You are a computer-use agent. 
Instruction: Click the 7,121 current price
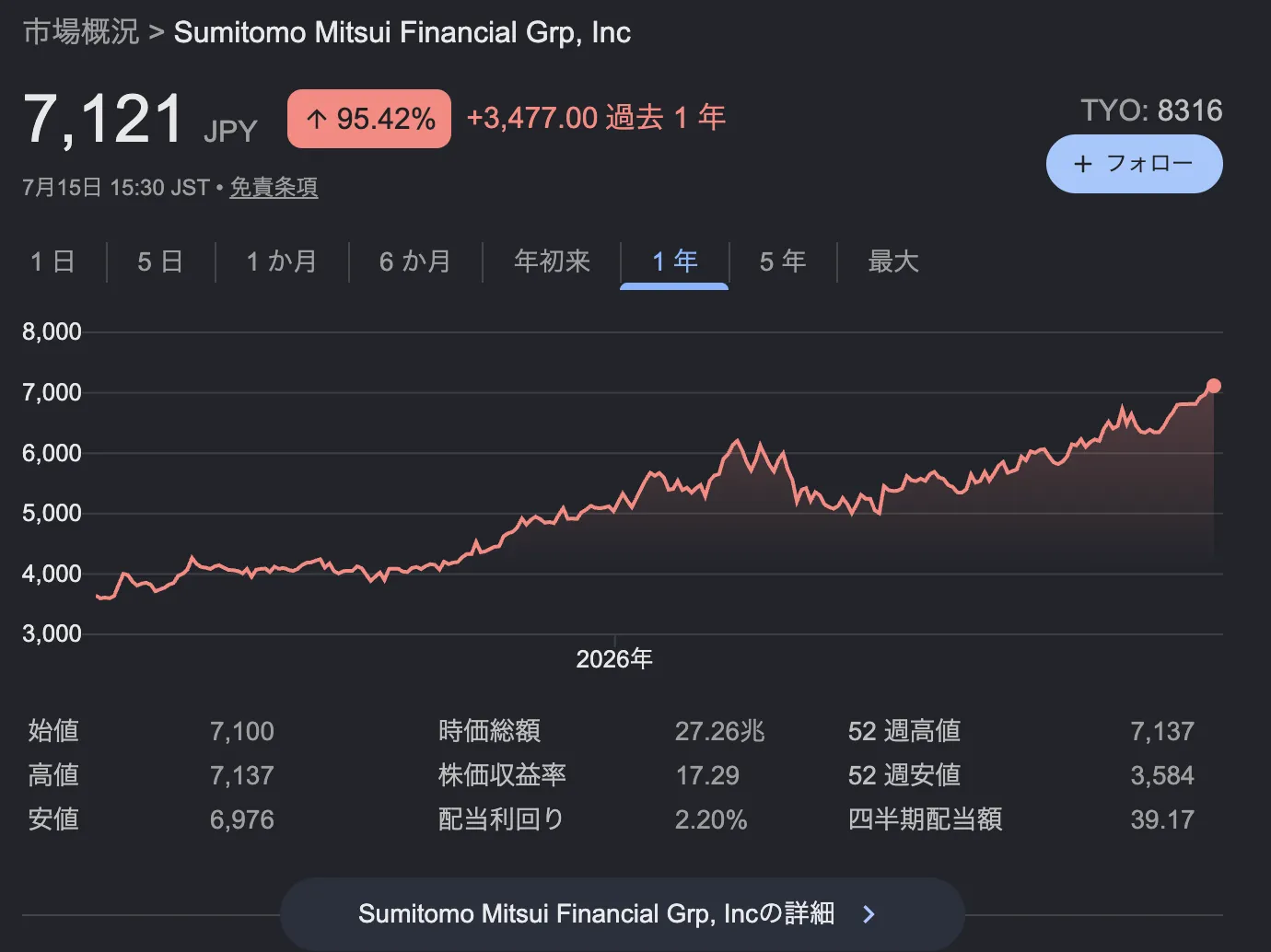pos(104,120)
